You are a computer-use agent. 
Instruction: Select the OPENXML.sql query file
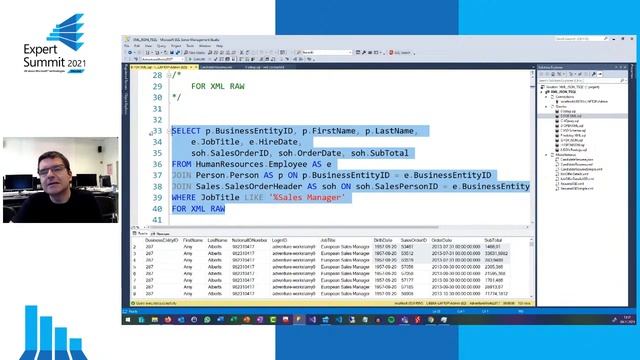[x=571, y=126]
